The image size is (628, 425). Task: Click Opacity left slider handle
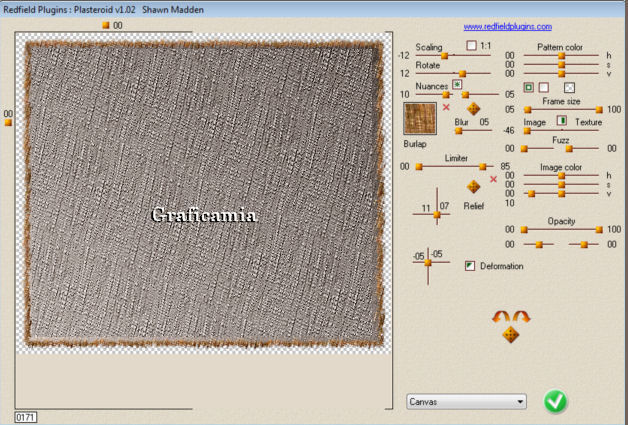[x=524, y=230]
